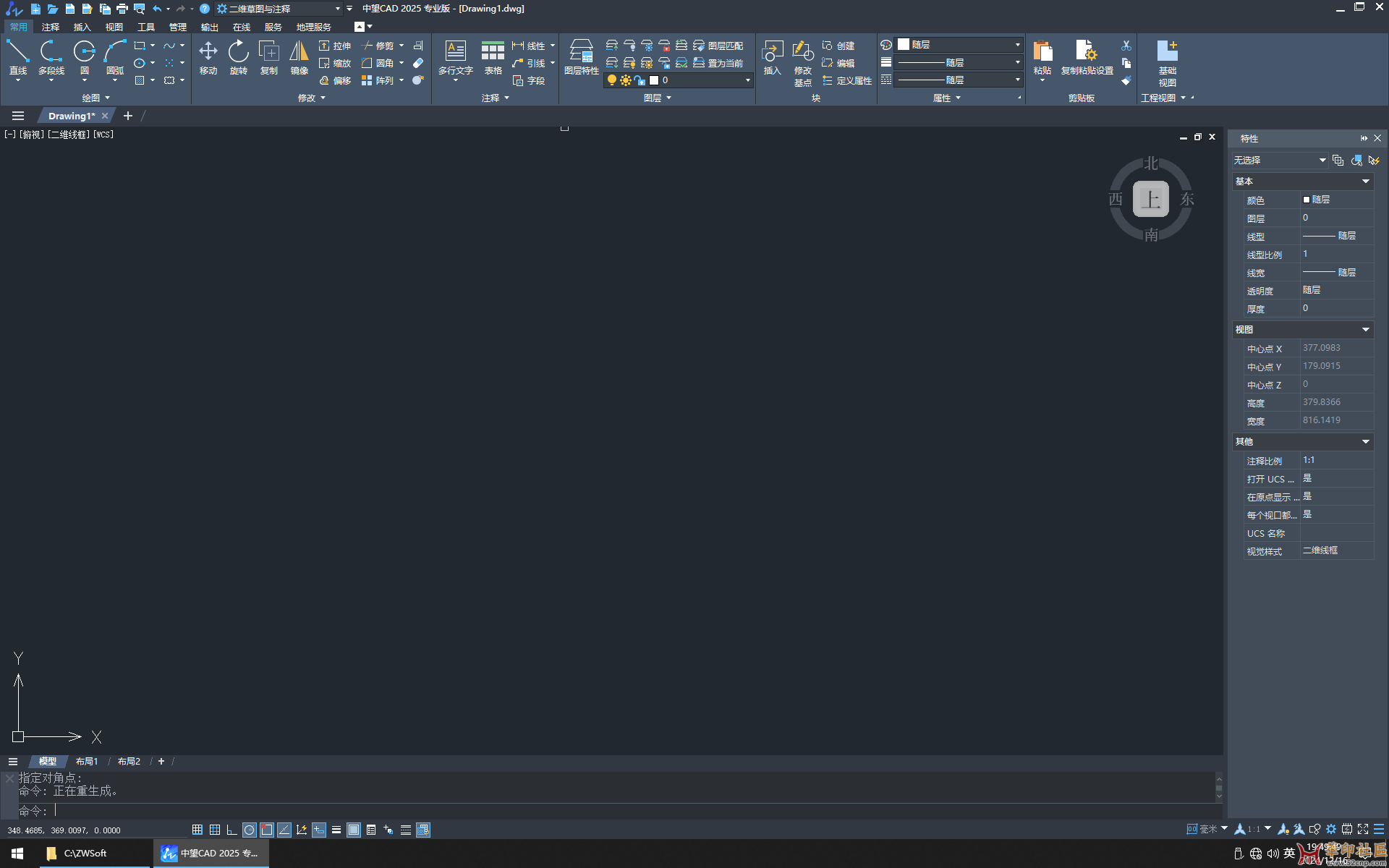Click the Print icon in quick toolbar

click(122, 9)
